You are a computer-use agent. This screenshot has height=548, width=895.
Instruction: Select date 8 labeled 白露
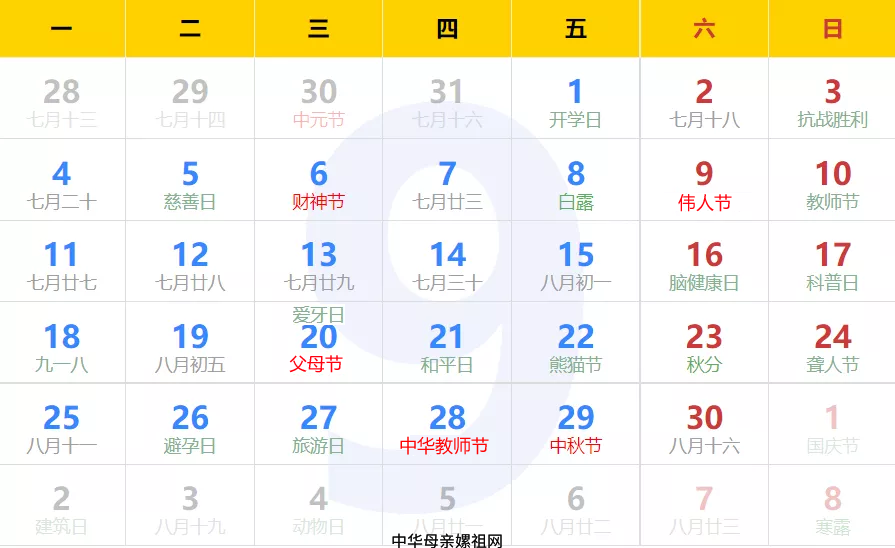[576, 180]
